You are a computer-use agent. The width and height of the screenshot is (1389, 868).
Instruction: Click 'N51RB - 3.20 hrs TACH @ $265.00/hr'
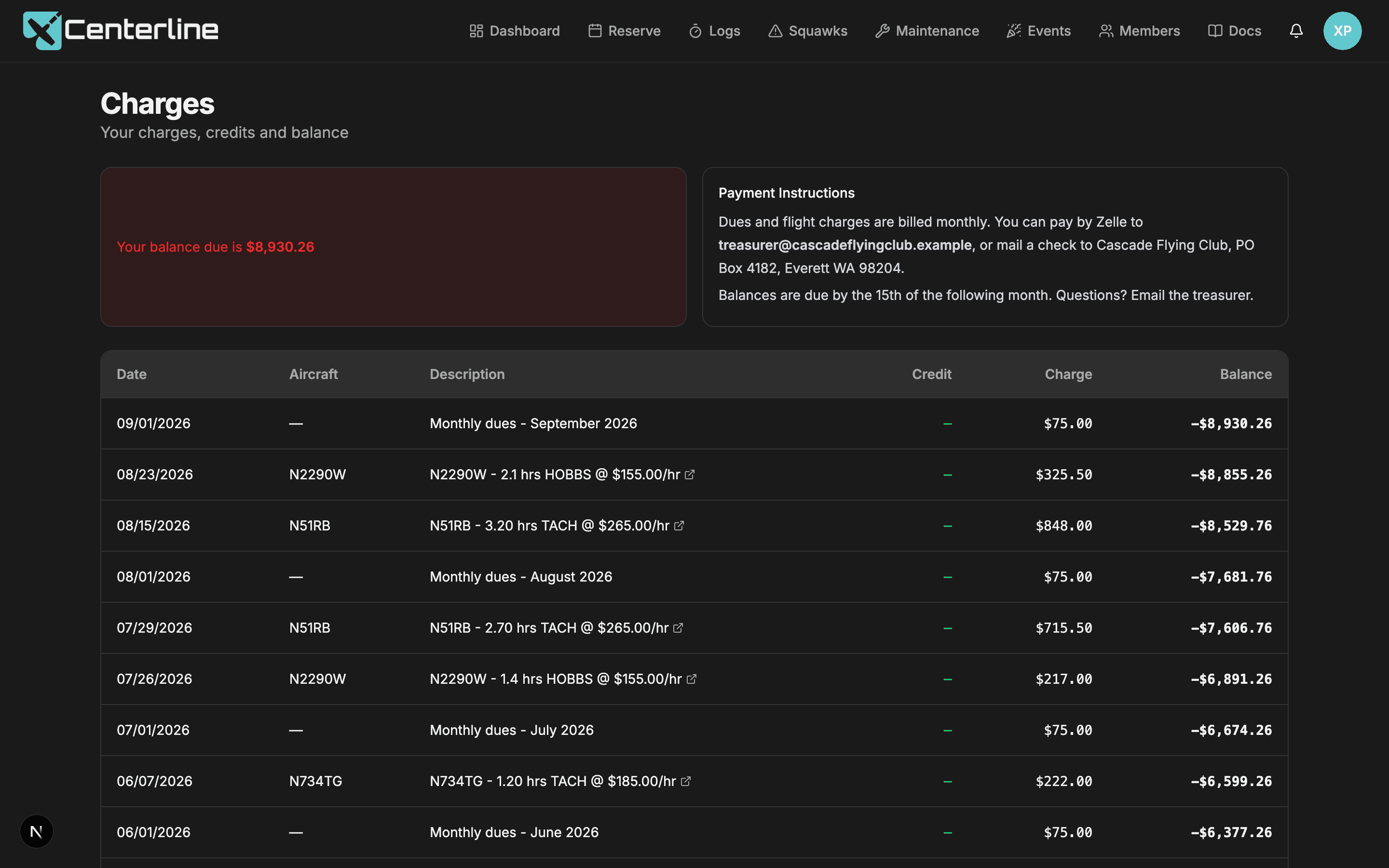point(549,526)
